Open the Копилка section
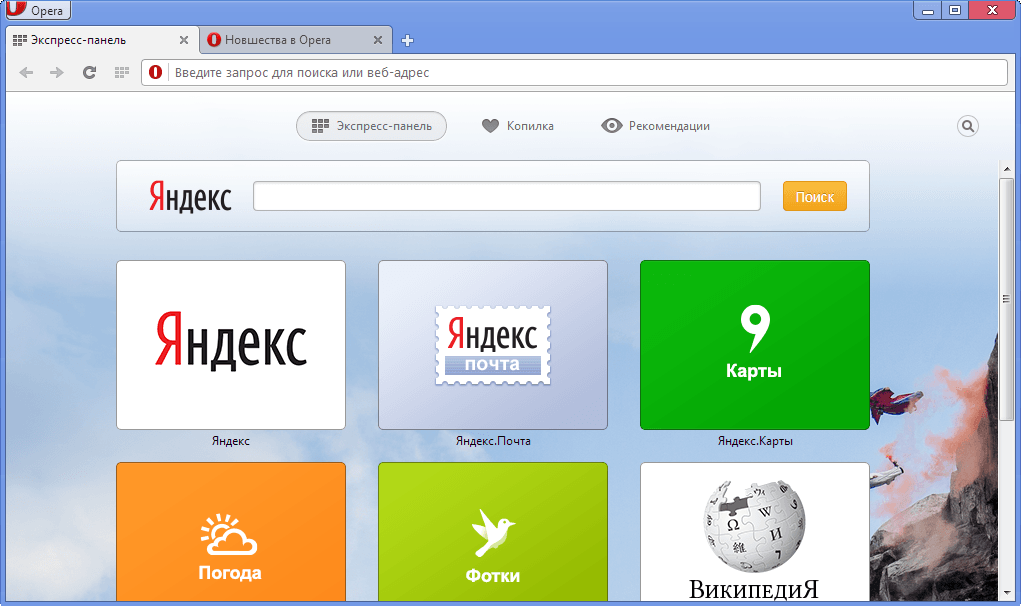This screenshot has height=606, width=1021. (x=518, y=126)
